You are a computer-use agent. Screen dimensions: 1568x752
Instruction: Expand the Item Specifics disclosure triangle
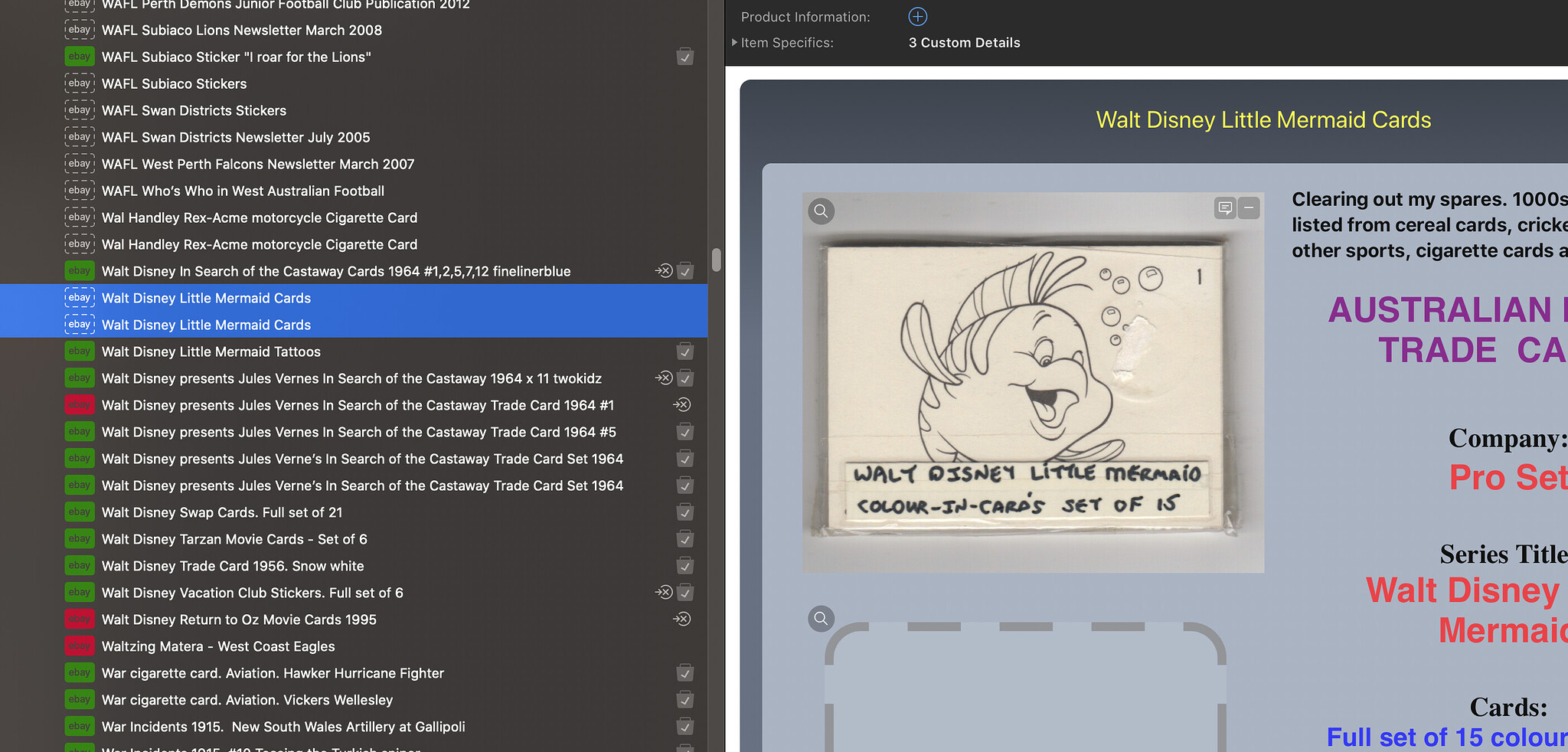(x=735, y=43)
